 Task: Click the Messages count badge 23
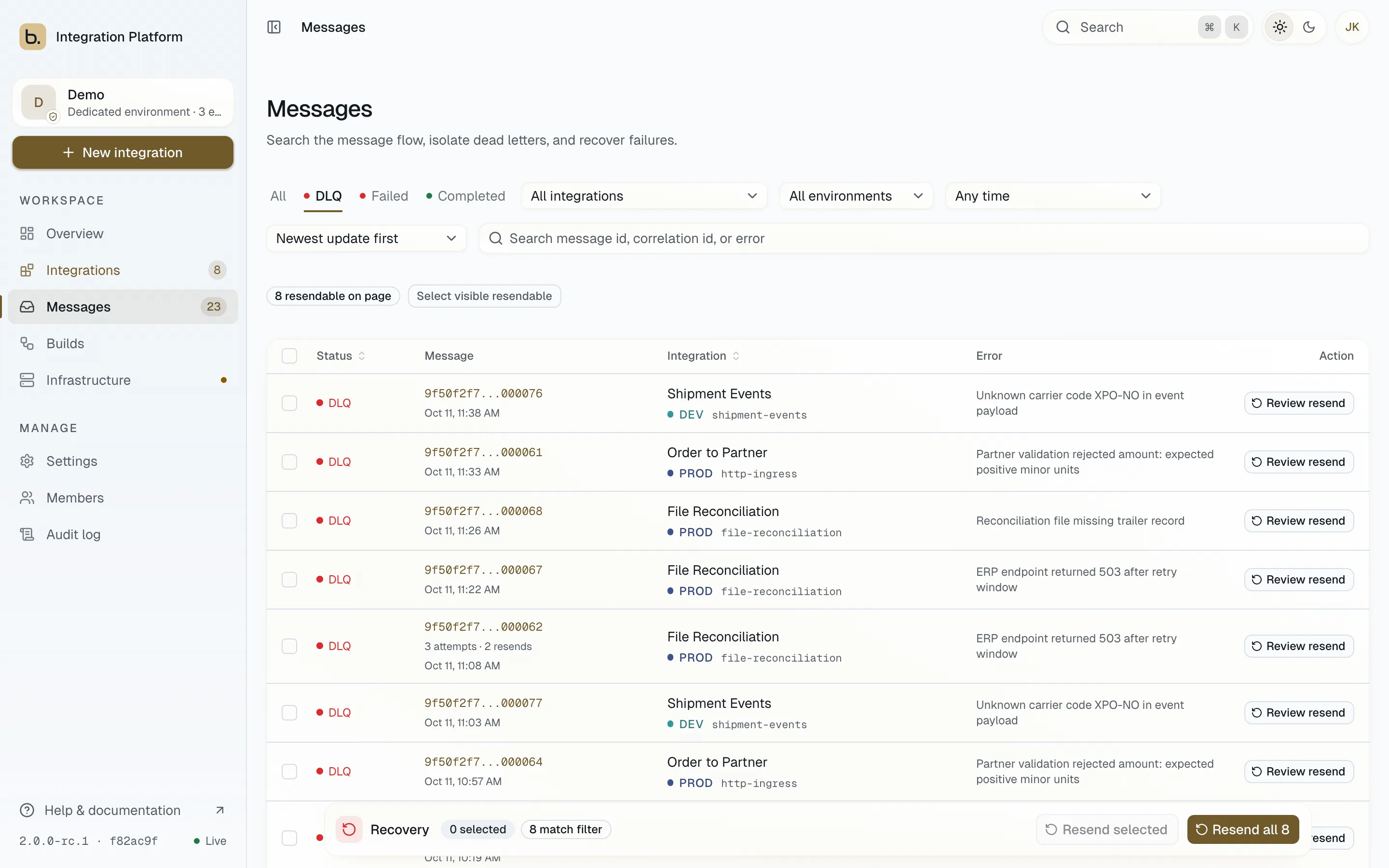coord(214,307)
